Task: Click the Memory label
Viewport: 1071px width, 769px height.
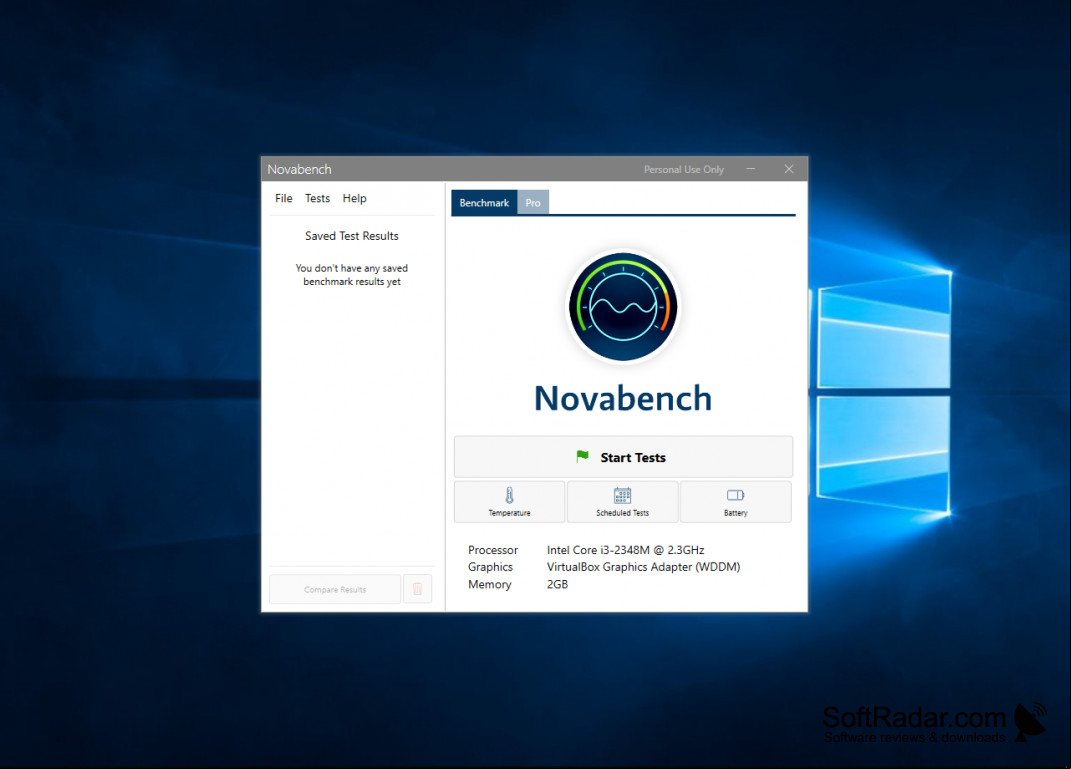Action: pos(490,584)
